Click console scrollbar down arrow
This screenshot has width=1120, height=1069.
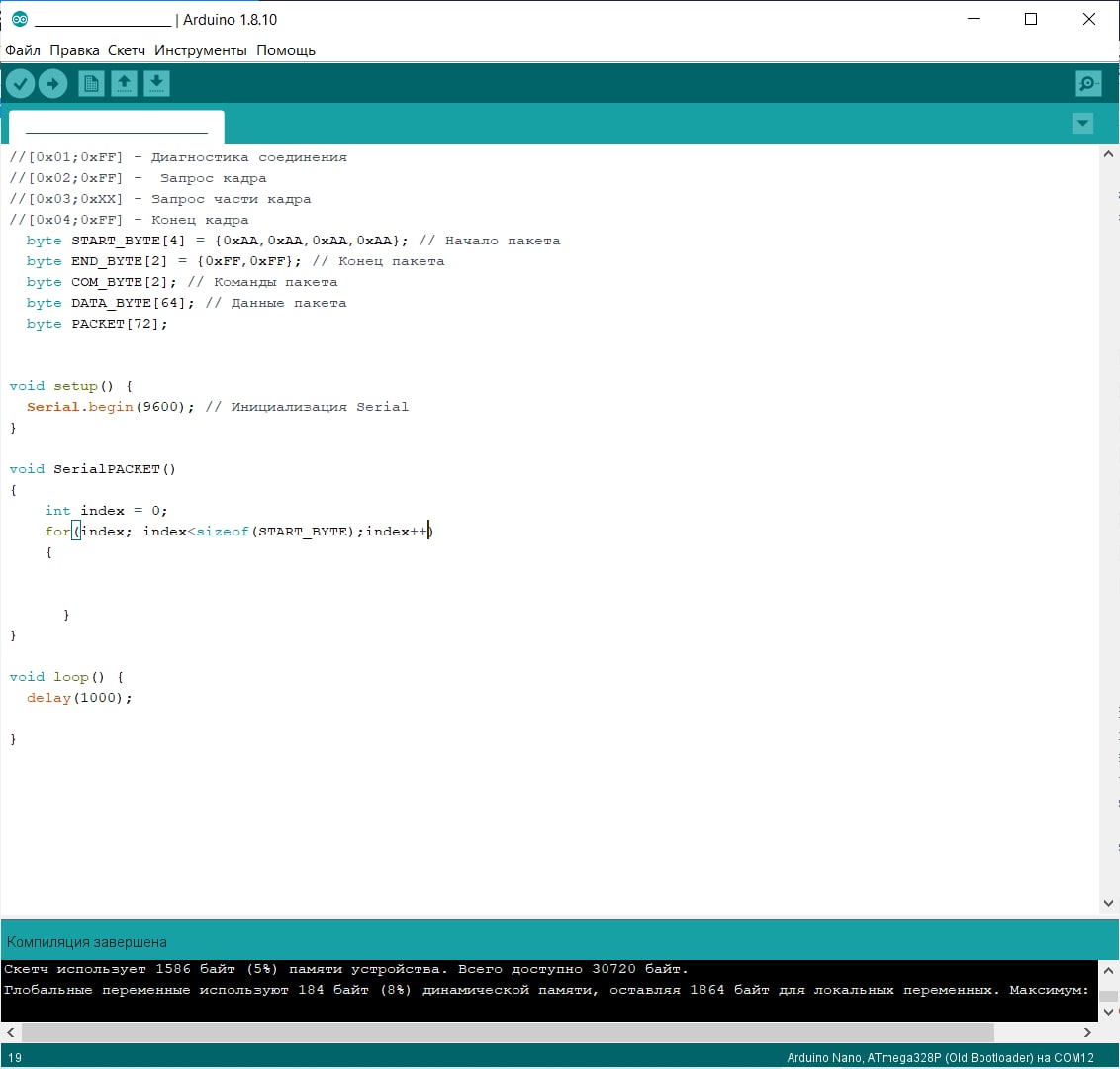[1108, 1012]
